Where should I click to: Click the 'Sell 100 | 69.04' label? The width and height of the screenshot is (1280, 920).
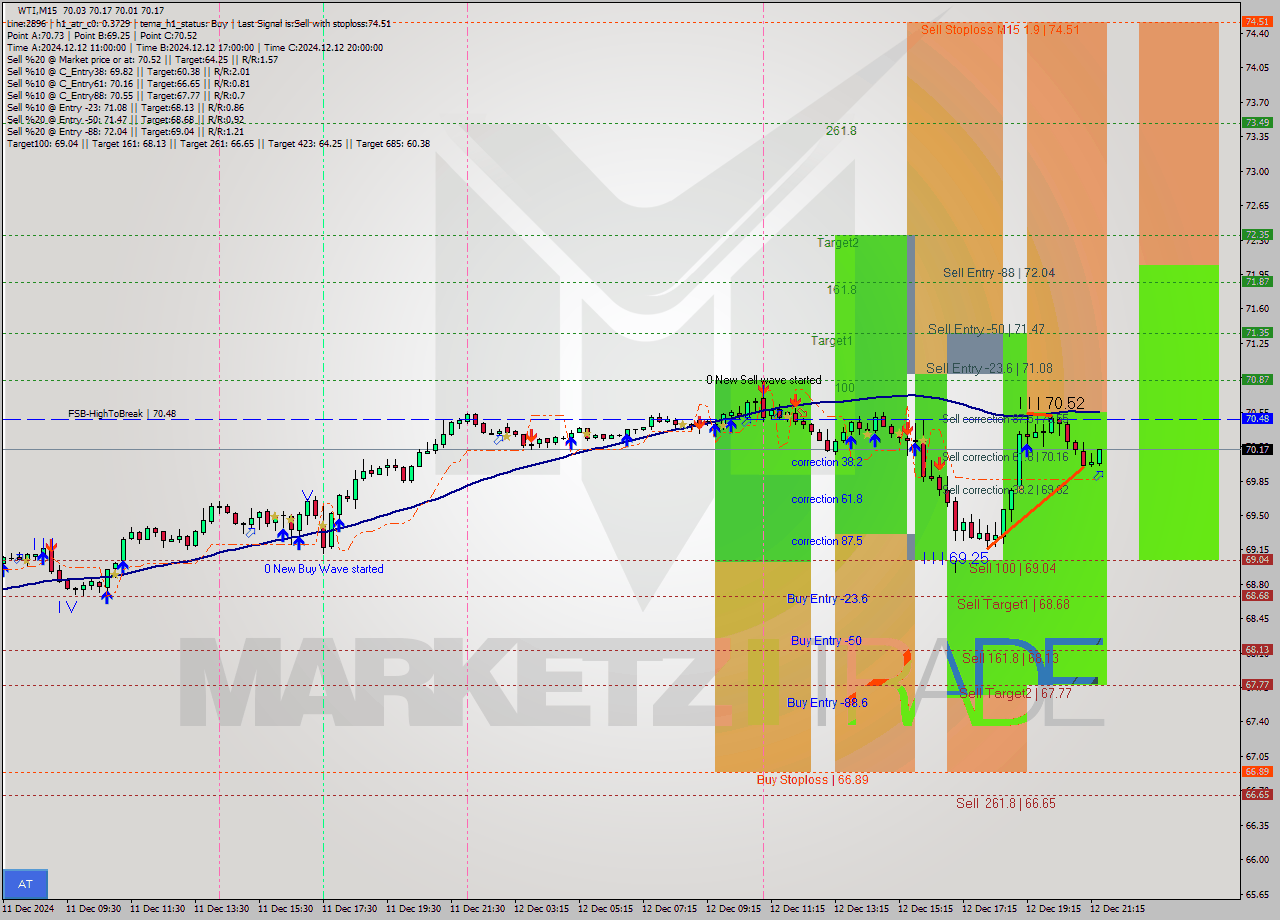tap(1012, 568)
